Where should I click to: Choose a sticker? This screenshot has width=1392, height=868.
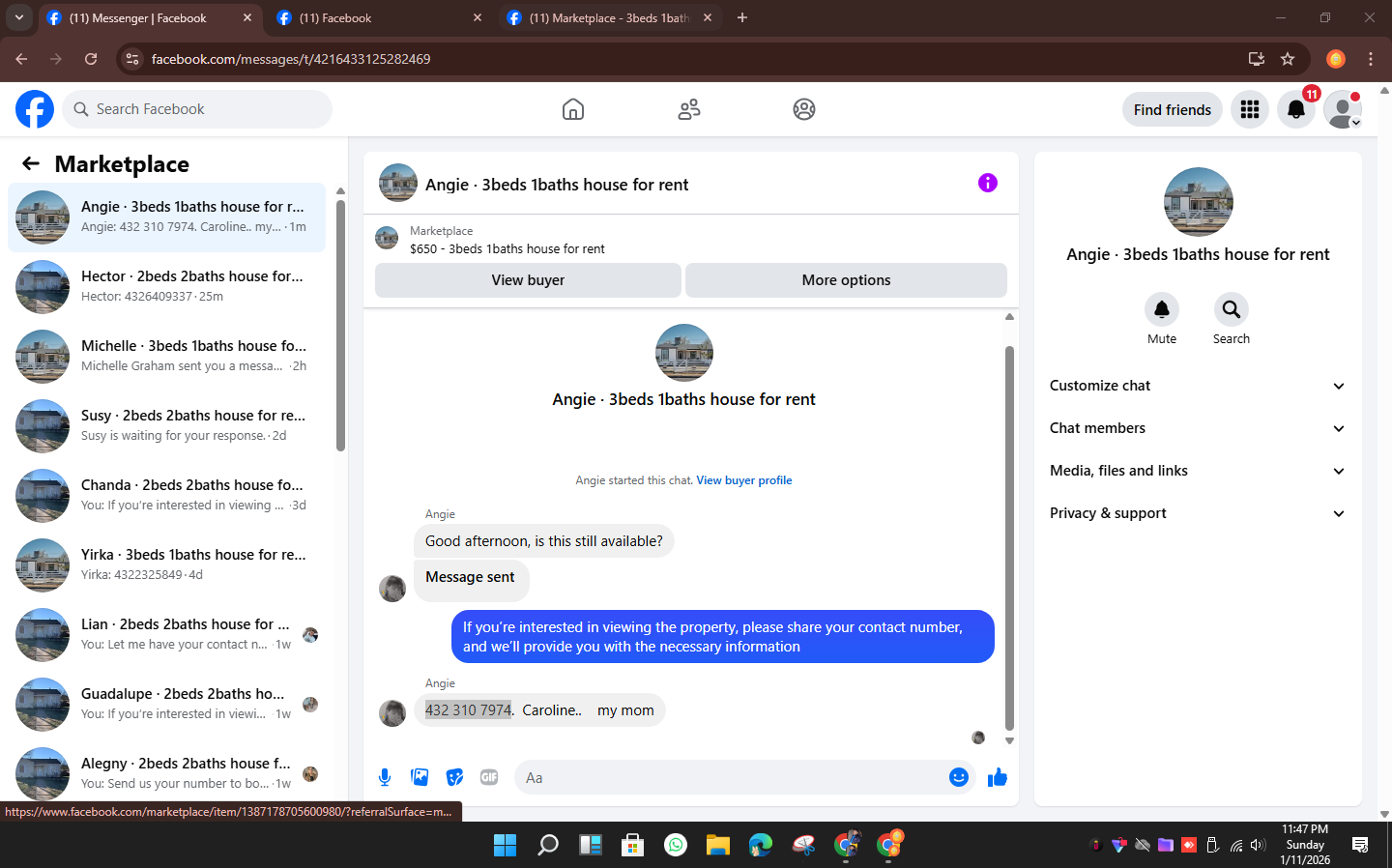point(454,777)
